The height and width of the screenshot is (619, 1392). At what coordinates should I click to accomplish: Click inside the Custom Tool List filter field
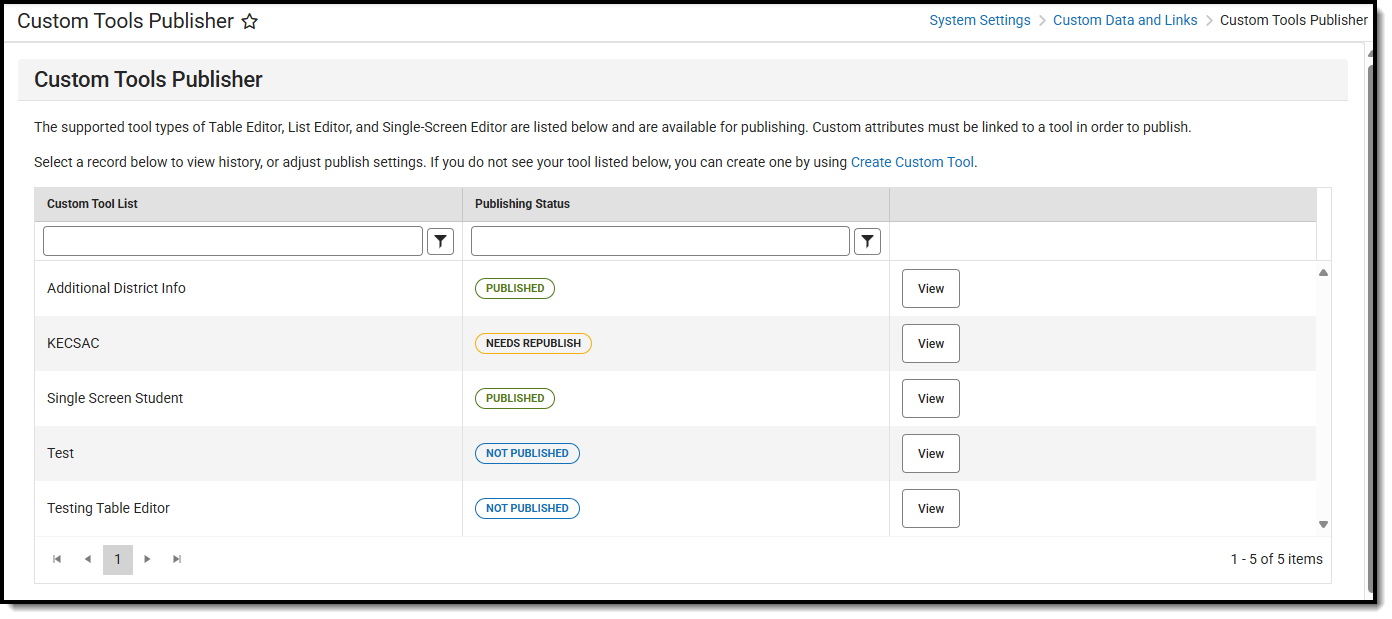pos(232,240)
